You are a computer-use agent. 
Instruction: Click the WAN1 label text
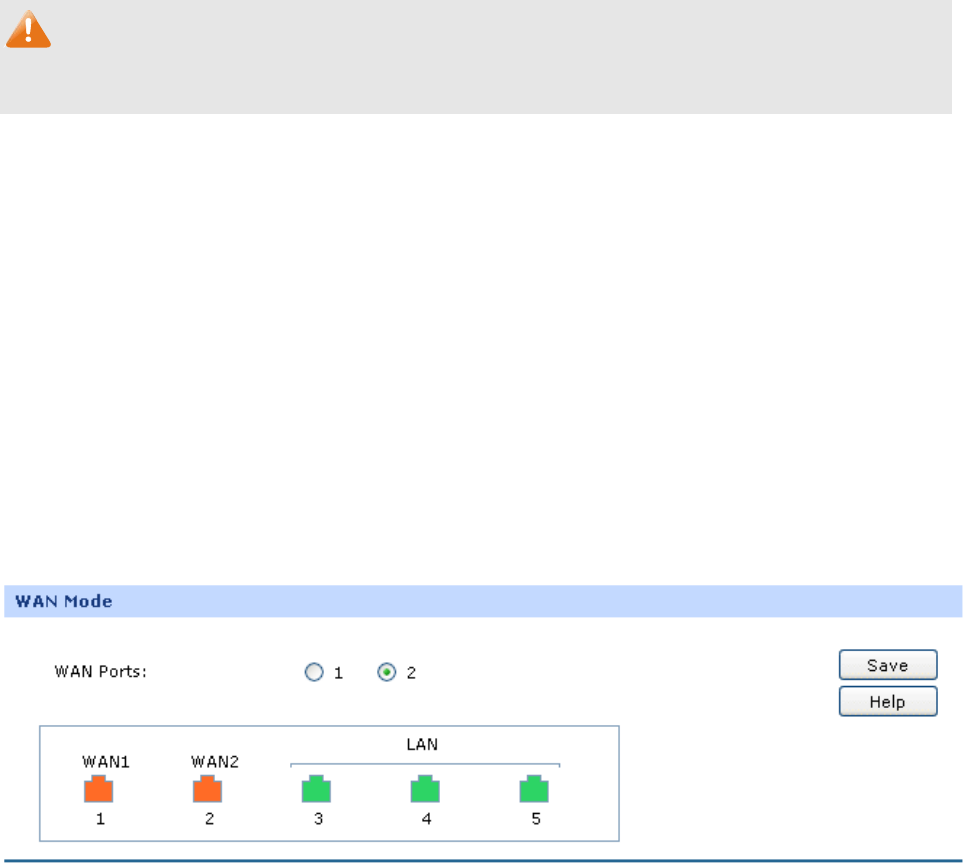(106, 762)
